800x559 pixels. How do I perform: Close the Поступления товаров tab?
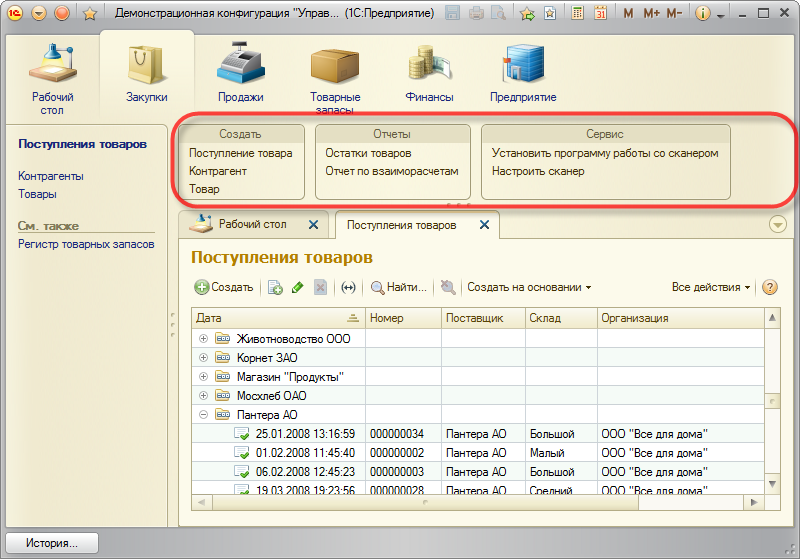485,225
